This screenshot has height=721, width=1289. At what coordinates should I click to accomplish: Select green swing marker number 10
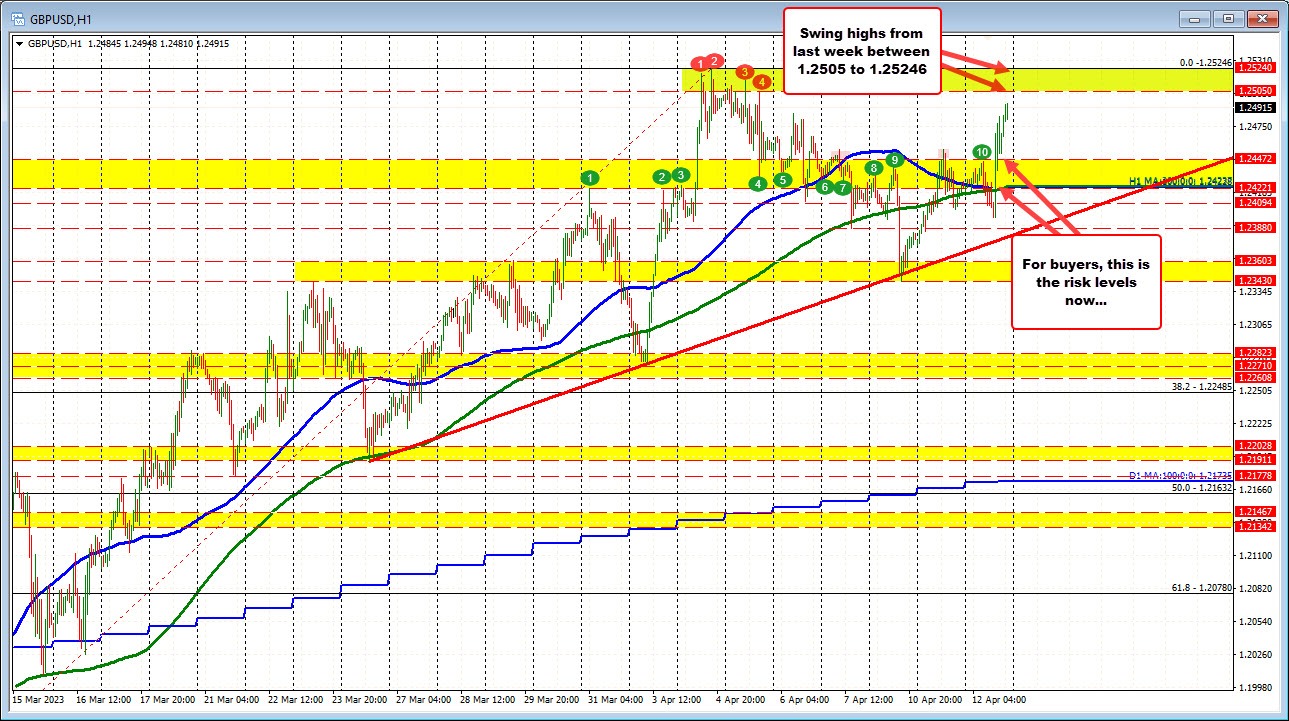pyautogui.click(x=981, y=153)
